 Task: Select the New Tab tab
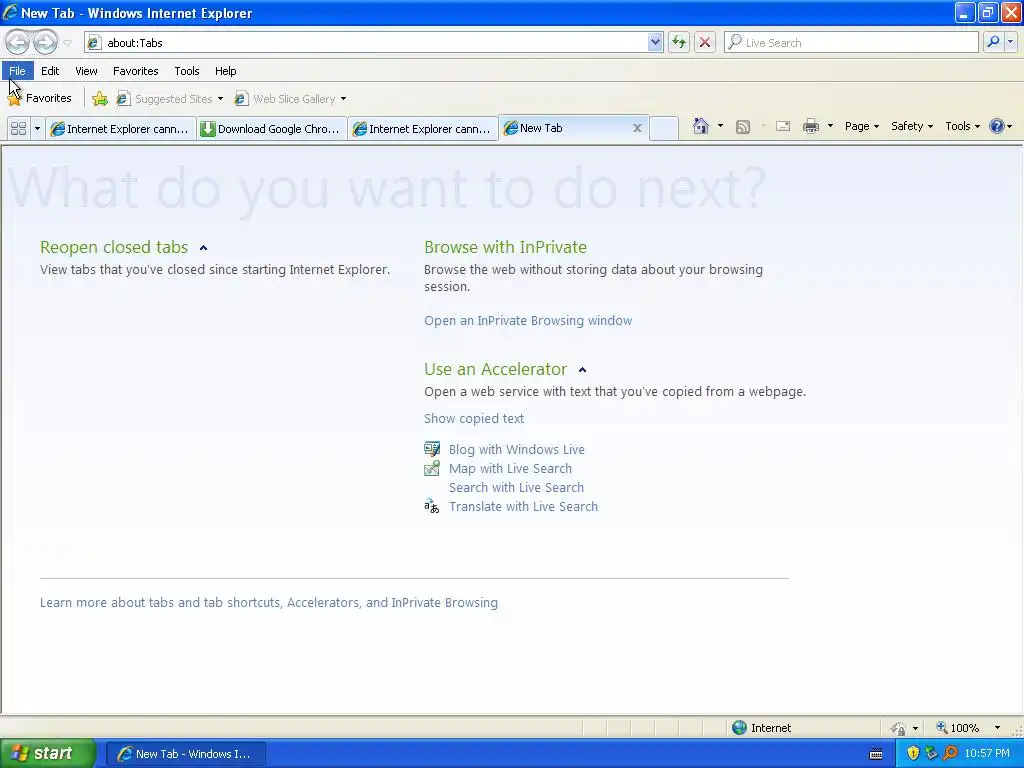point(566,128)
